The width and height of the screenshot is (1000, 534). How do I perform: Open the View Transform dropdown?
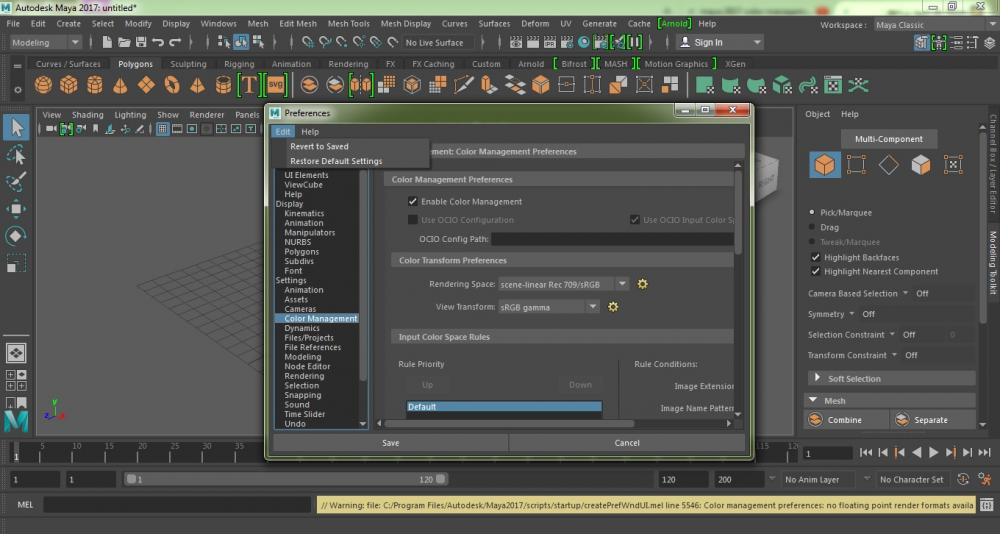click(x=549, y=307)
